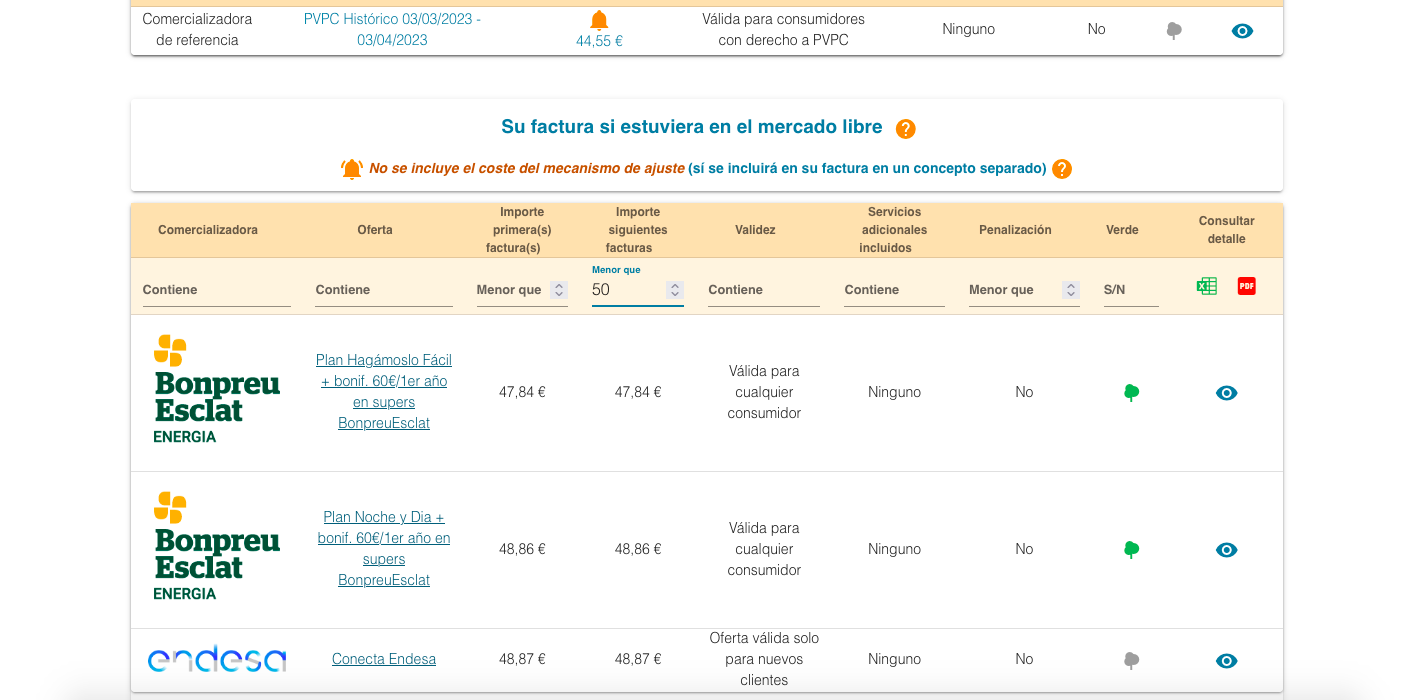The height and width of the screenshot is (700, 1415).
Task: Click No penalización cell in Hagámoslo Fácil row
Action: (1024, 392)
